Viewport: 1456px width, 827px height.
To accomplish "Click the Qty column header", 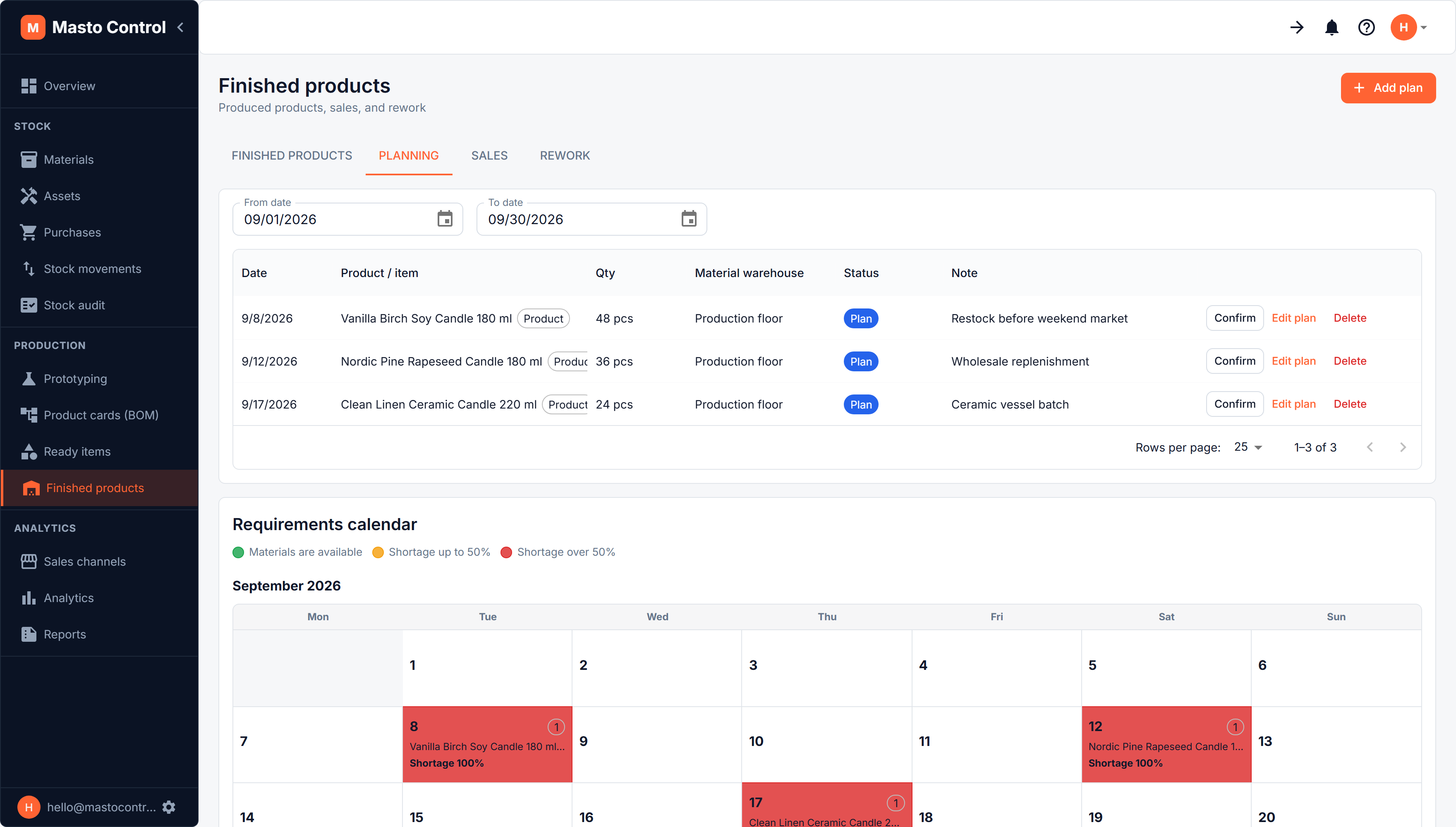I will (x=605, y=273).
